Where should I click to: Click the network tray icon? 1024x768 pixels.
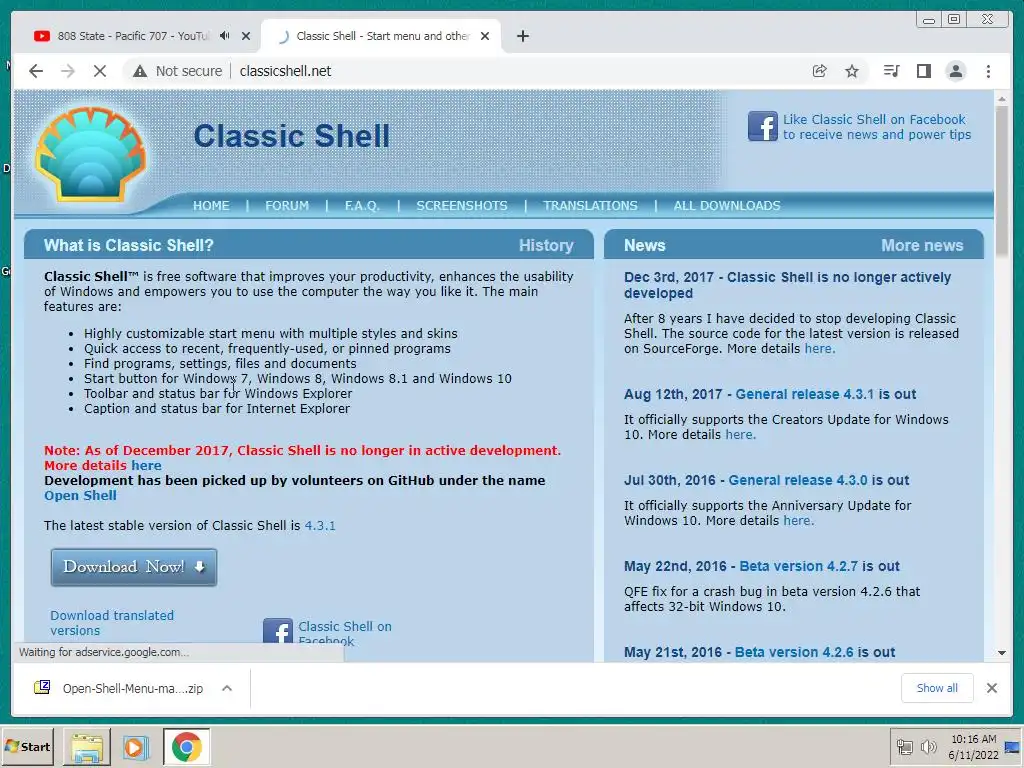click(x=904, y=747)
